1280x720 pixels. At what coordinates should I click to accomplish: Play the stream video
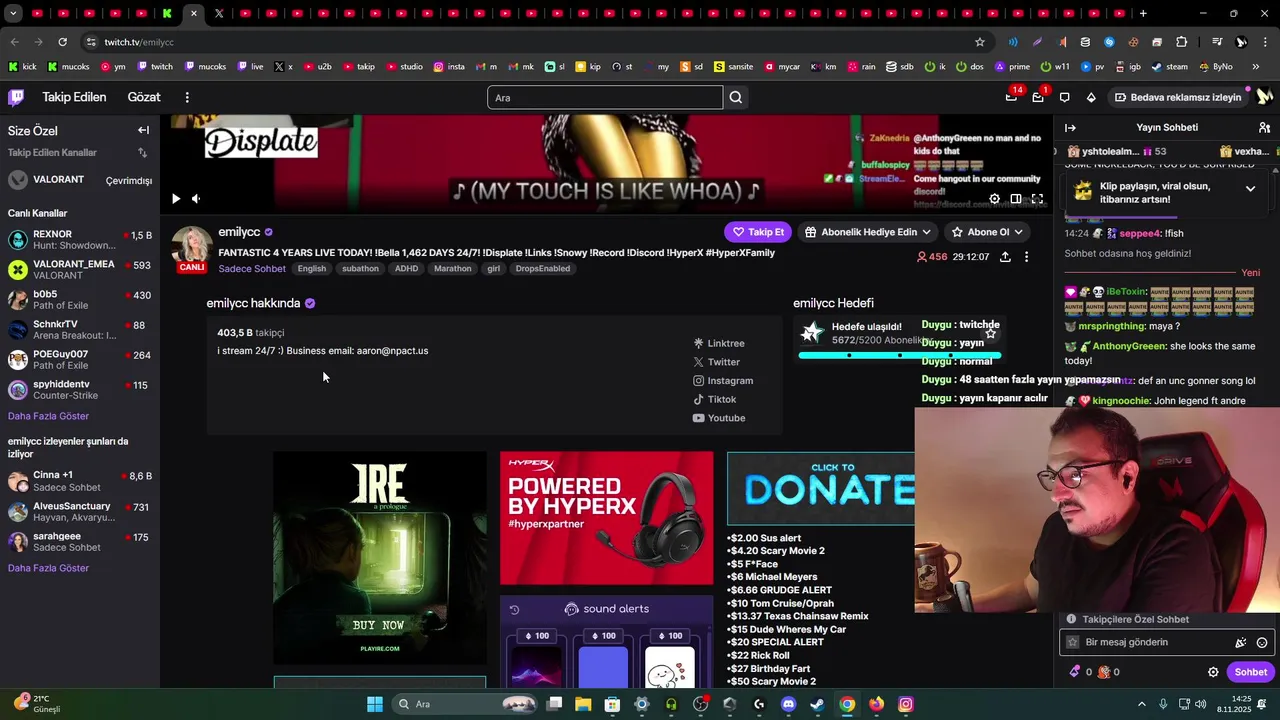point(176,199)
